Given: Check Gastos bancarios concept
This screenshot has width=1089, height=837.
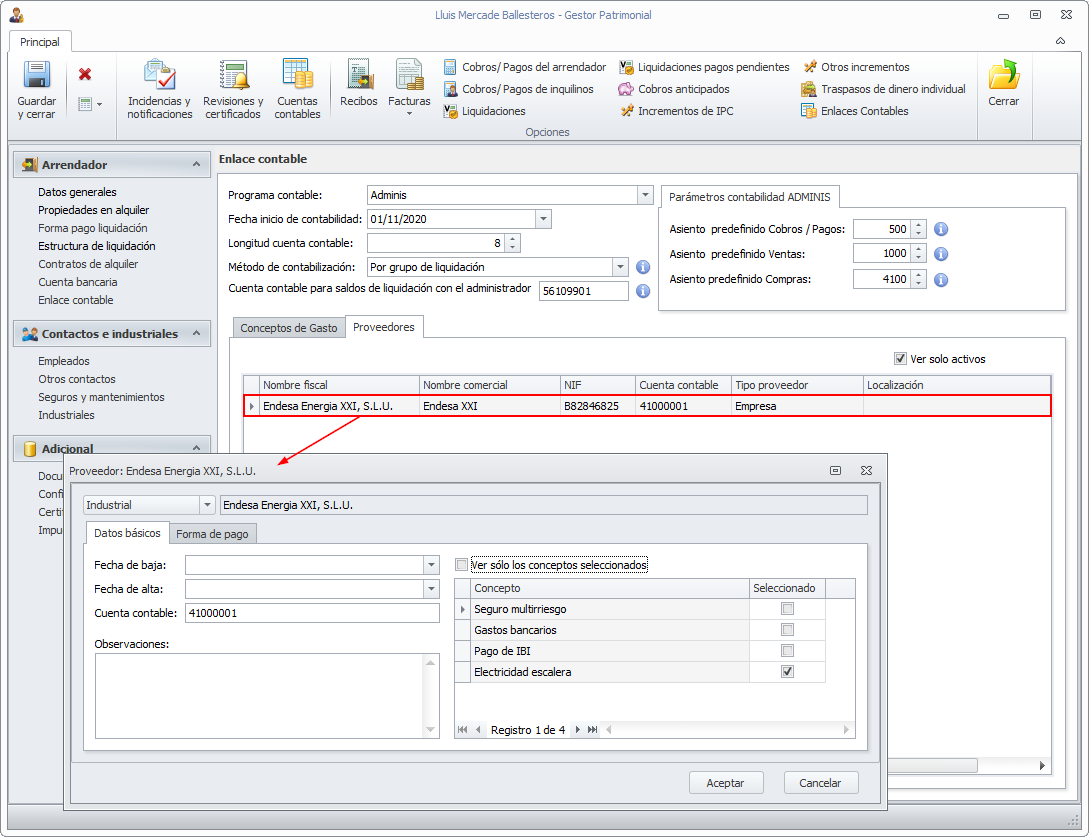Looking at the screenshot, I should pos(787,630).
